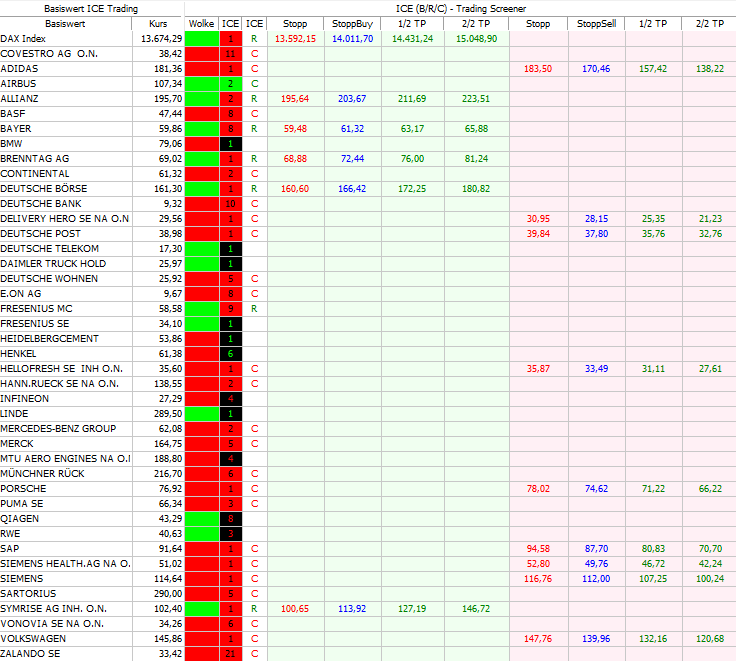The height and width of the screenshot is (661, 736).
Task: Select the RWE row name
Action: [10, 534]
